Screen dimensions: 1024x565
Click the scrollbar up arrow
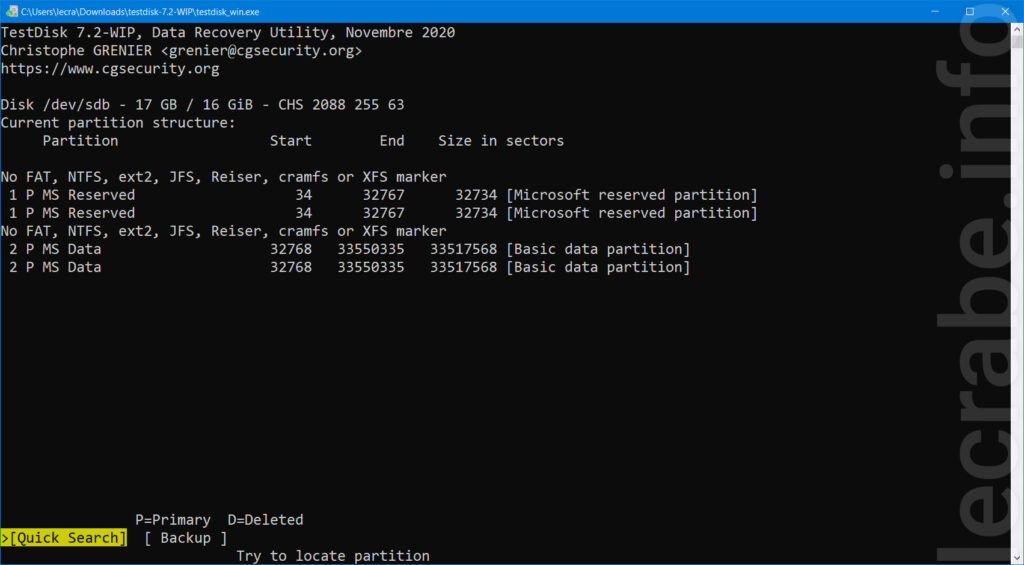(x=1017, y=29)
